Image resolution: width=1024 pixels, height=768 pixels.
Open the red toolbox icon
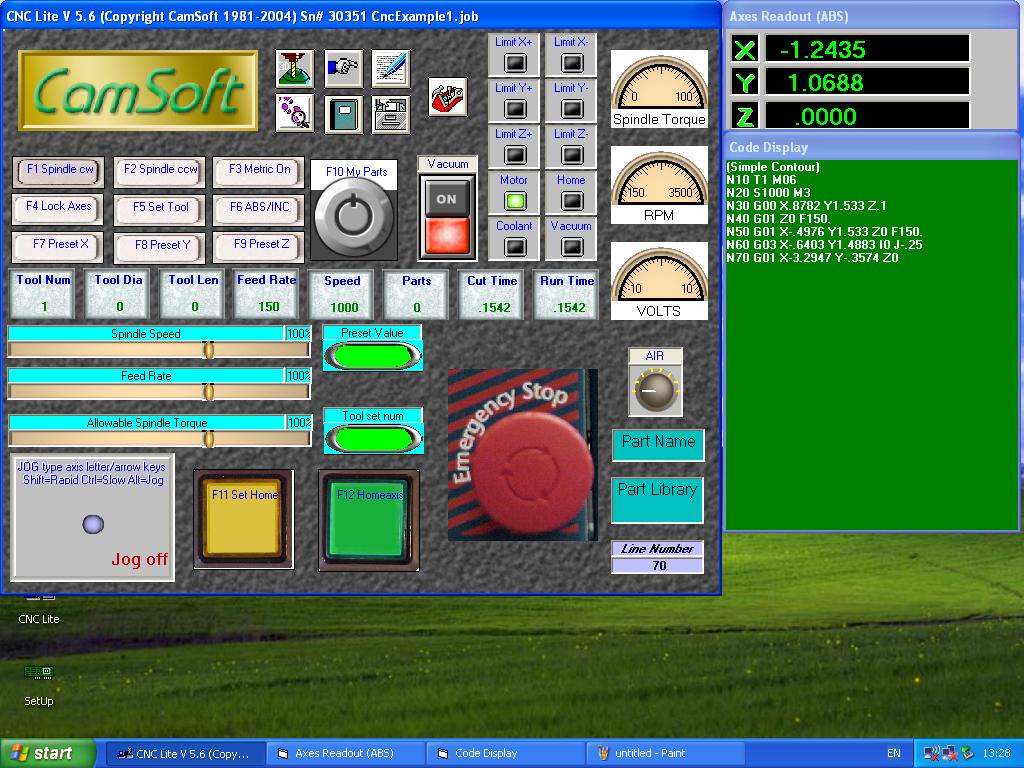[448, 97]
